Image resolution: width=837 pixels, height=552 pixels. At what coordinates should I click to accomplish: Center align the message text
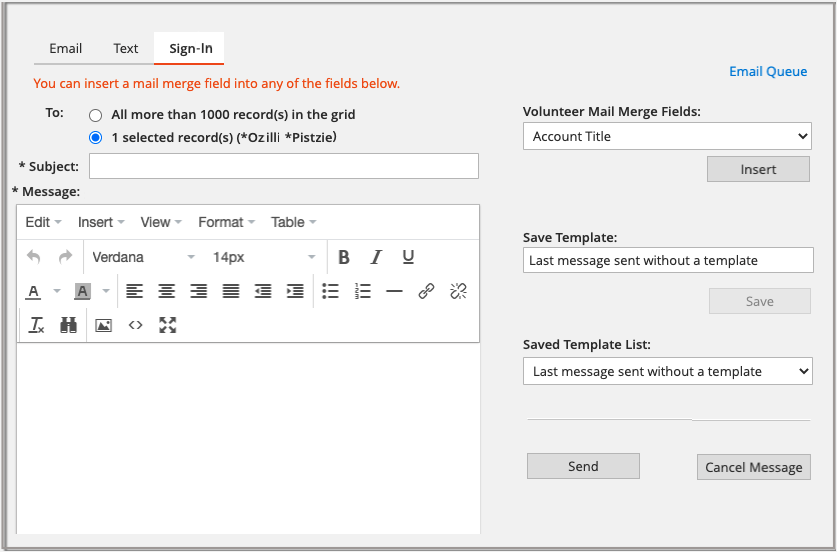(x=167, y=292)
